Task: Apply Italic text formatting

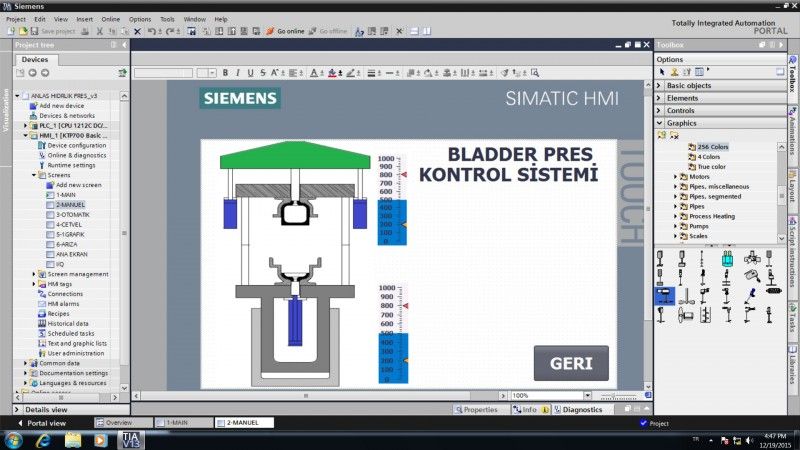Action: [x=238, y=73]
